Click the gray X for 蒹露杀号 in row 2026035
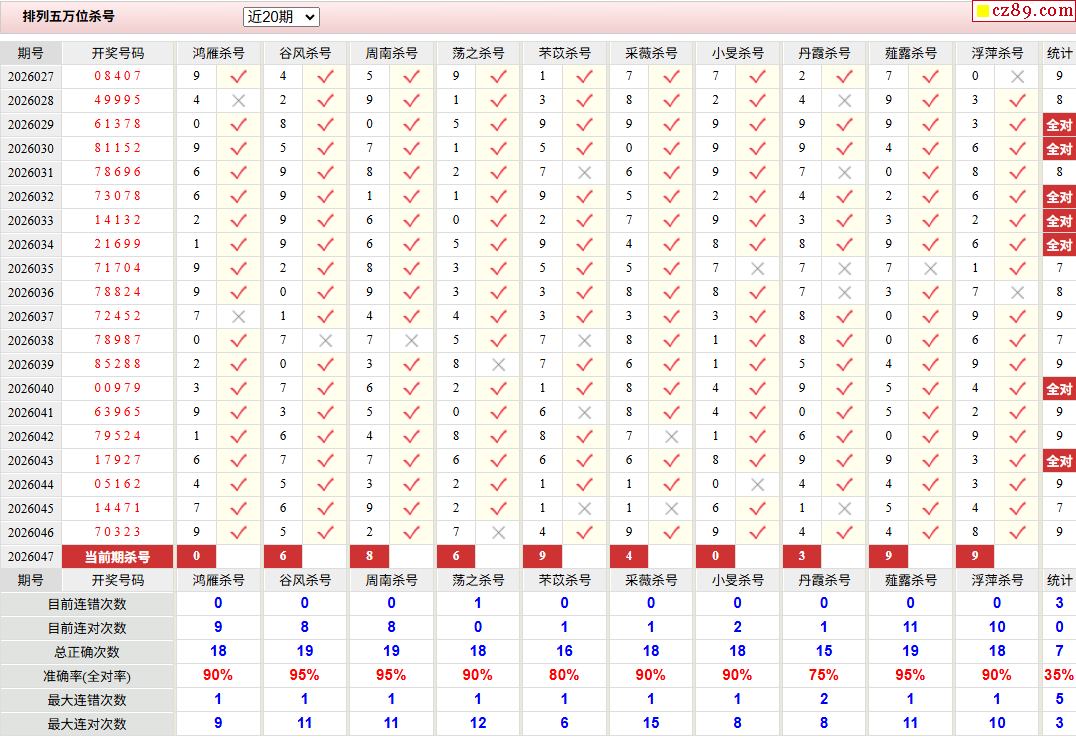The height and width of the screenshot is (738, 1076). pyautogui.click(x=930, y=269)
